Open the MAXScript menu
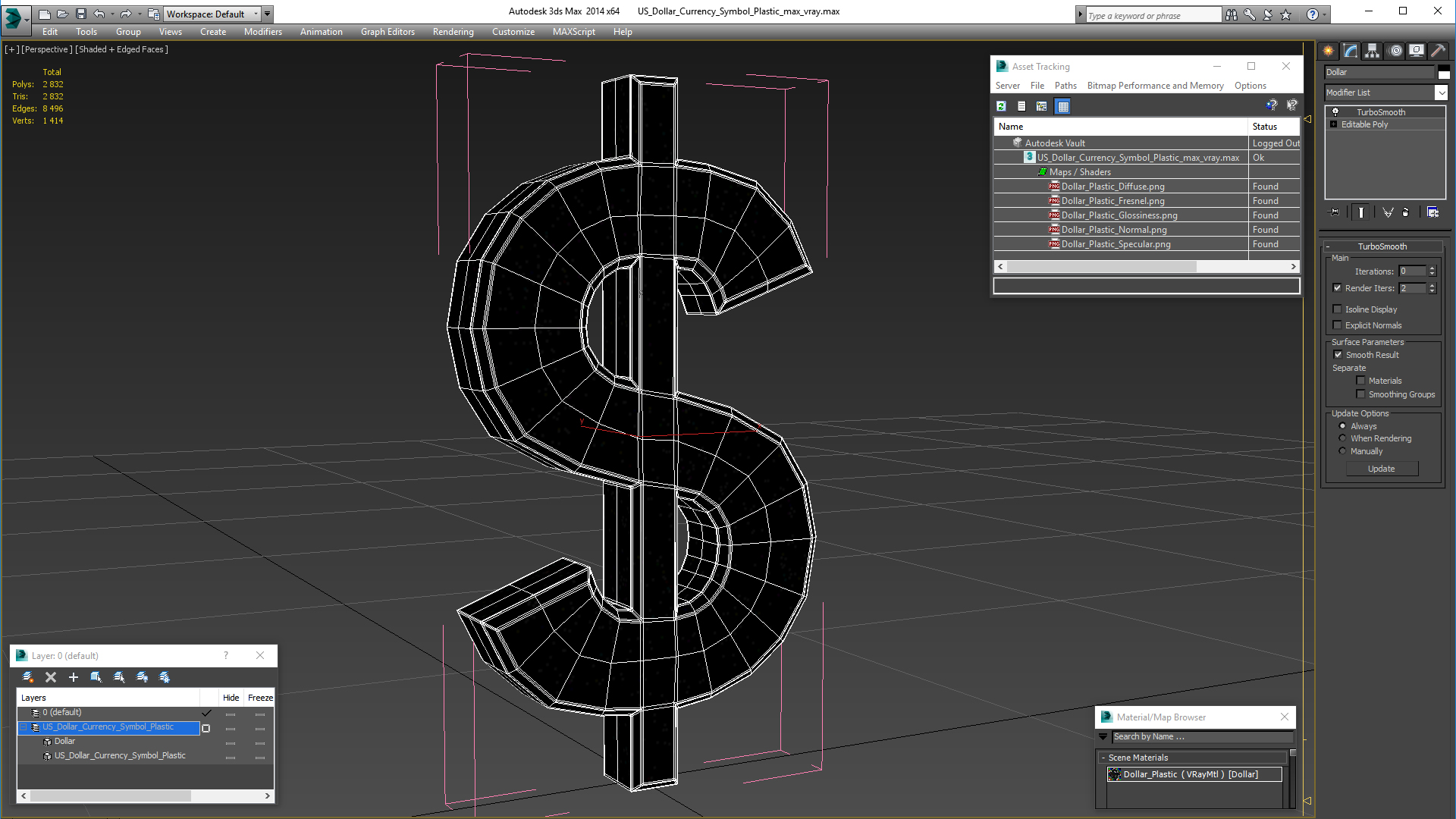This screenshot has width=1456, height=819. point(574,32)
